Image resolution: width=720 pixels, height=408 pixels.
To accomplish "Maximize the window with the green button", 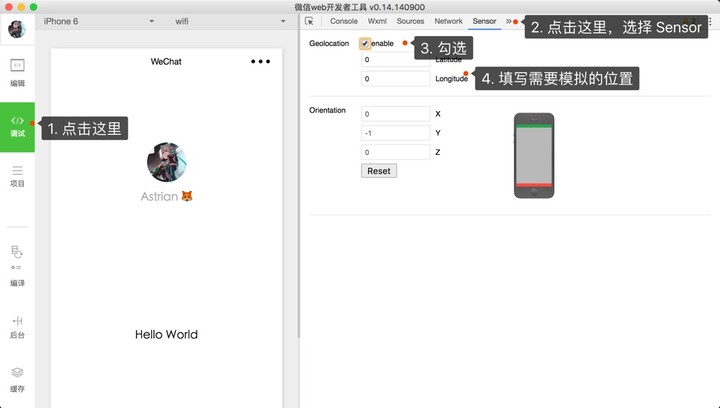I will tap(33, 7).
